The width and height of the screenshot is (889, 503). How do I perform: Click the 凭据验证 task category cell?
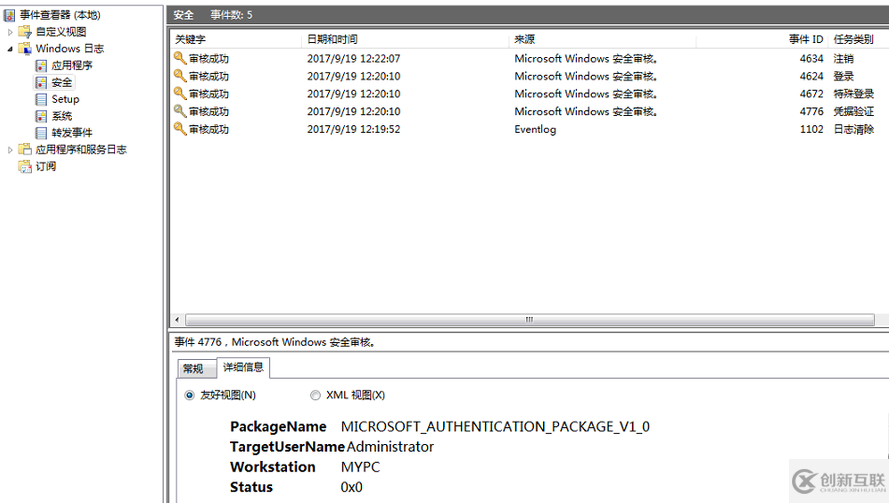(854, 111)
